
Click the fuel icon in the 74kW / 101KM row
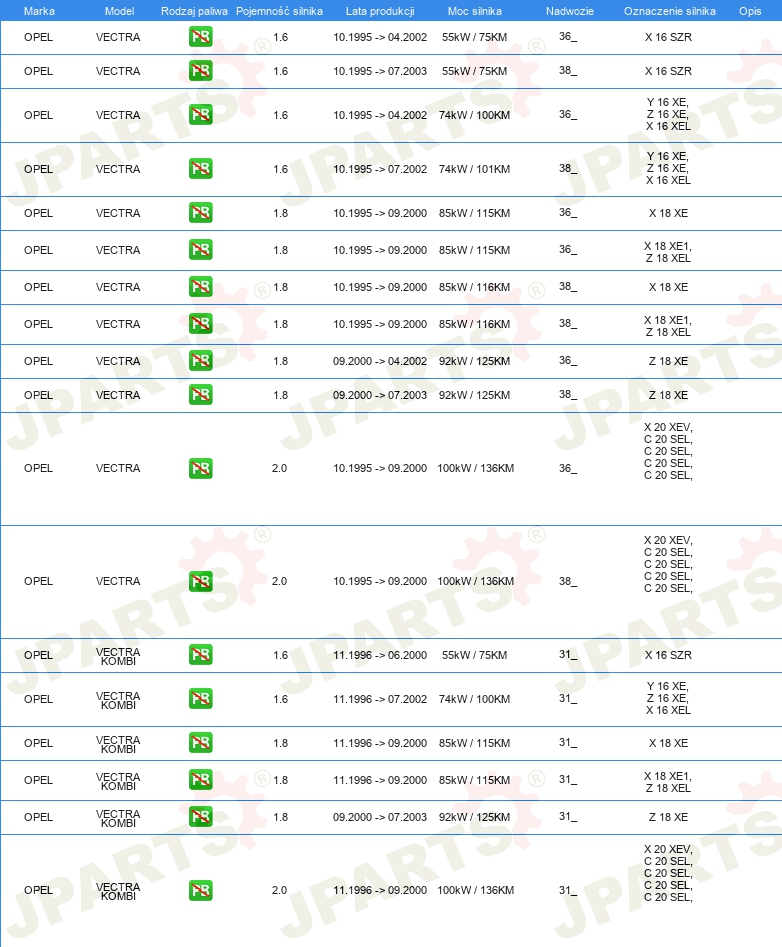pos(200,169)
